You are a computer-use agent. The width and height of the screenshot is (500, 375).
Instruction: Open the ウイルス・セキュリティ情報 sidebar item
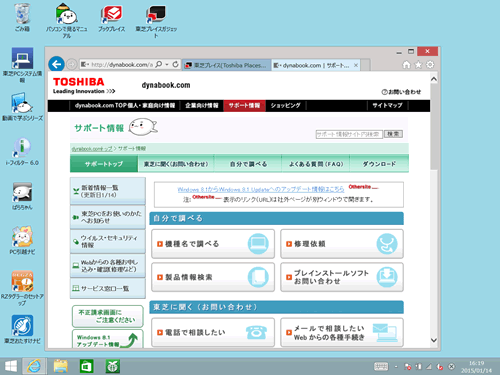point(108,241)
